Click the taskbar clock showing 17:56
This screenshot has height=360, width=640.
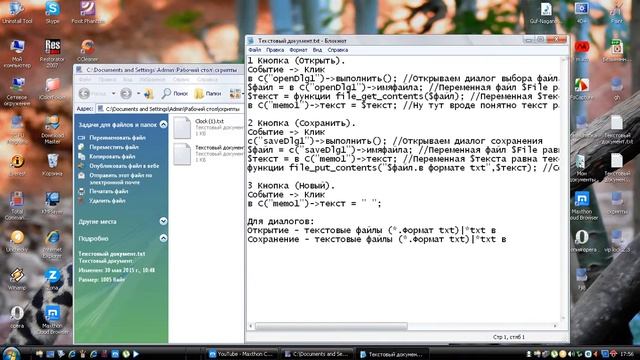pyautogui.click(x=627, y=354)
